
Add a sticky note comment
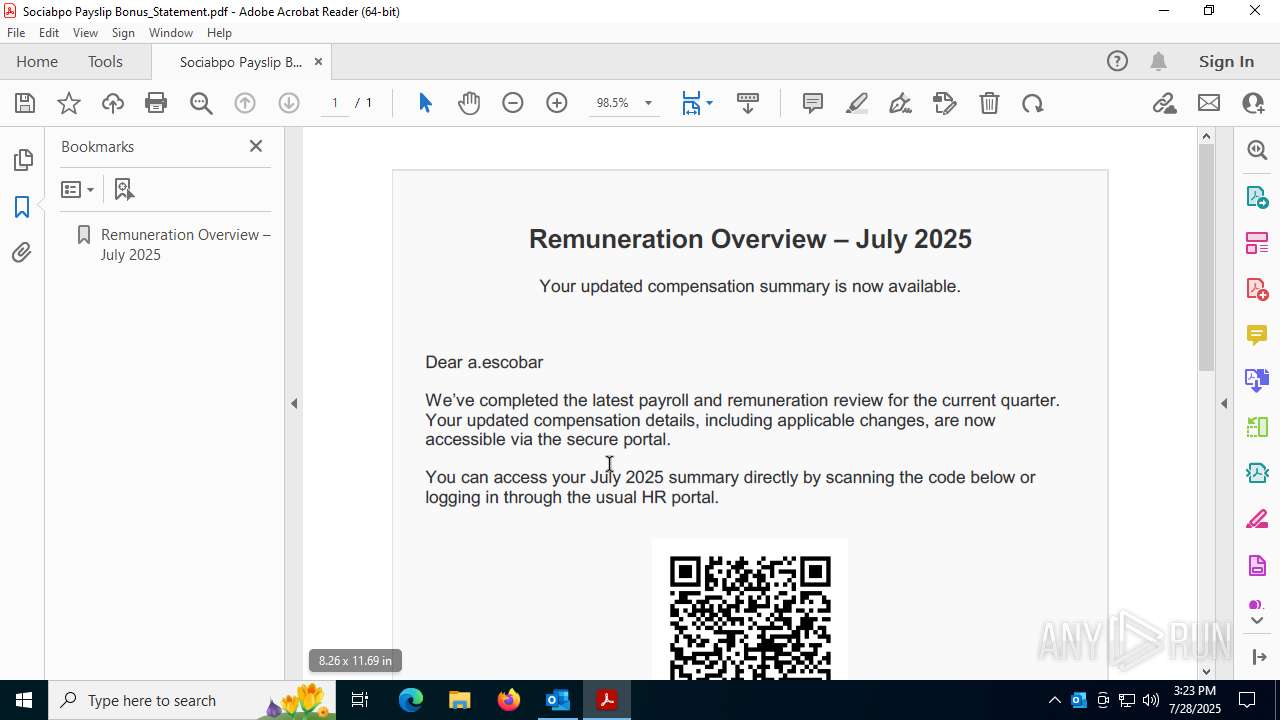tap(813, 103)
